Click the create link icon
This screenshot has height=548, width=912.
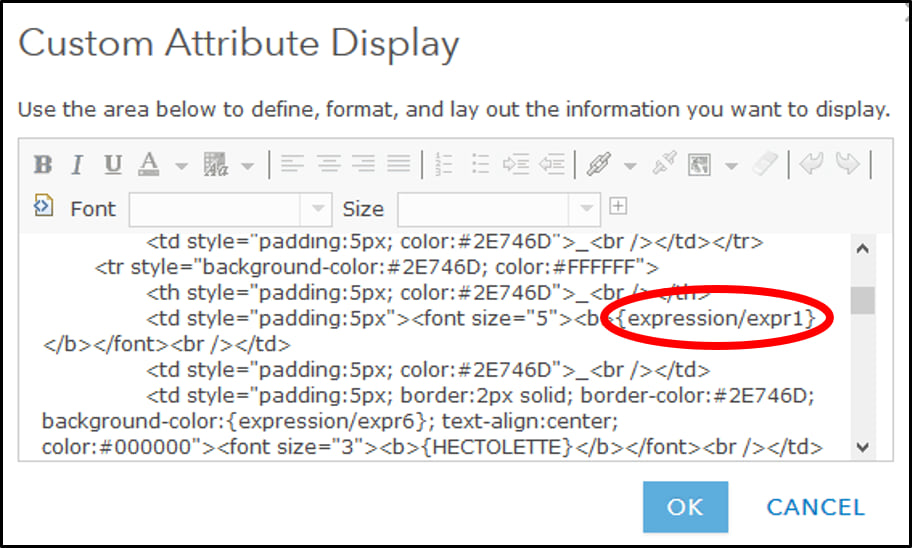(x=598, y=164)
